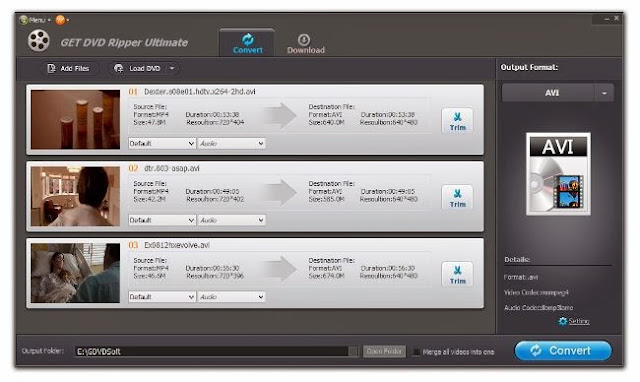Click the Video Codec detail text
640x382 pixels.
point(536,292)
